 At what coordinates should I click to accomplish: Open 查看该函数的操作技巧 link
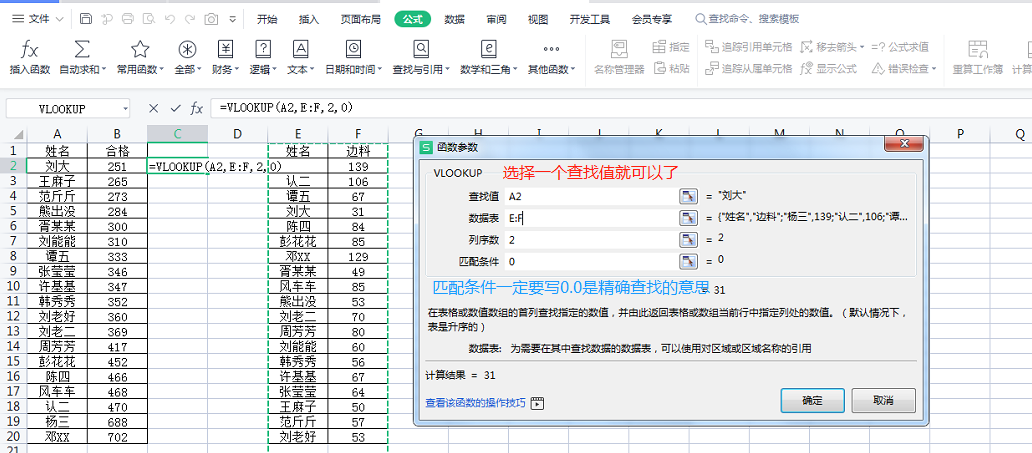pos(476,403)
